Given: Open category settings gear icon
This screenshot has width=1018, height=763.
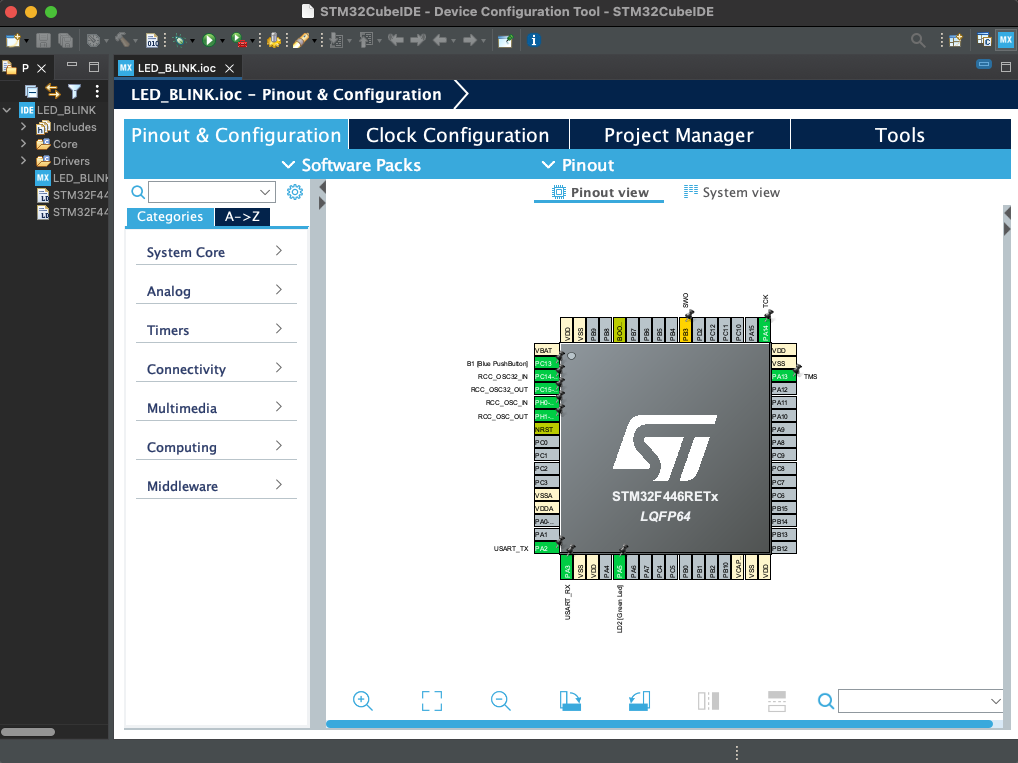Looking at the screenshot, I should click(295, 192).
